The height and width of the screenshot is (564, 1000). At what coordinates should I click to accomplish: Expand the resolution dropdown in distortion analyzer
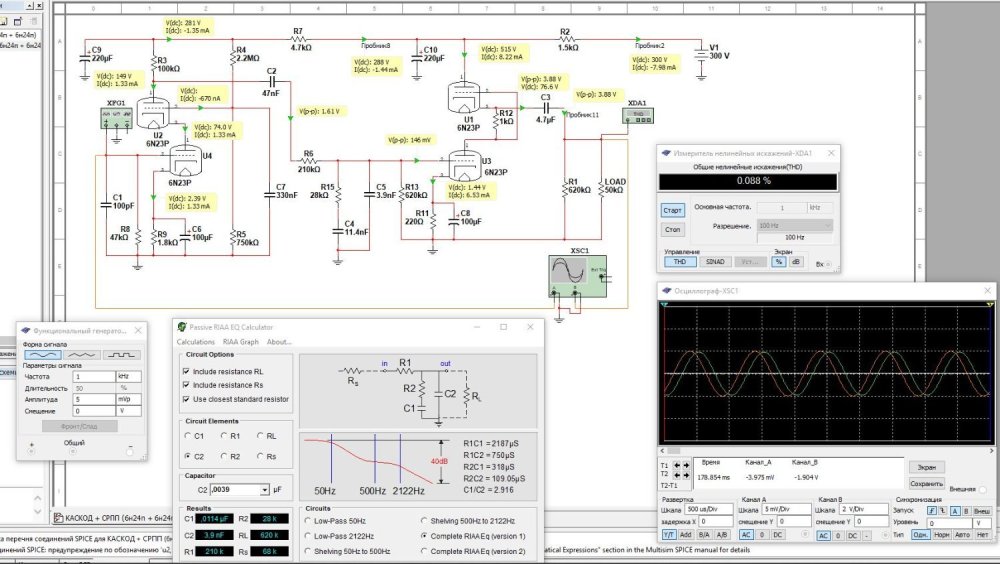click(827, 226)
